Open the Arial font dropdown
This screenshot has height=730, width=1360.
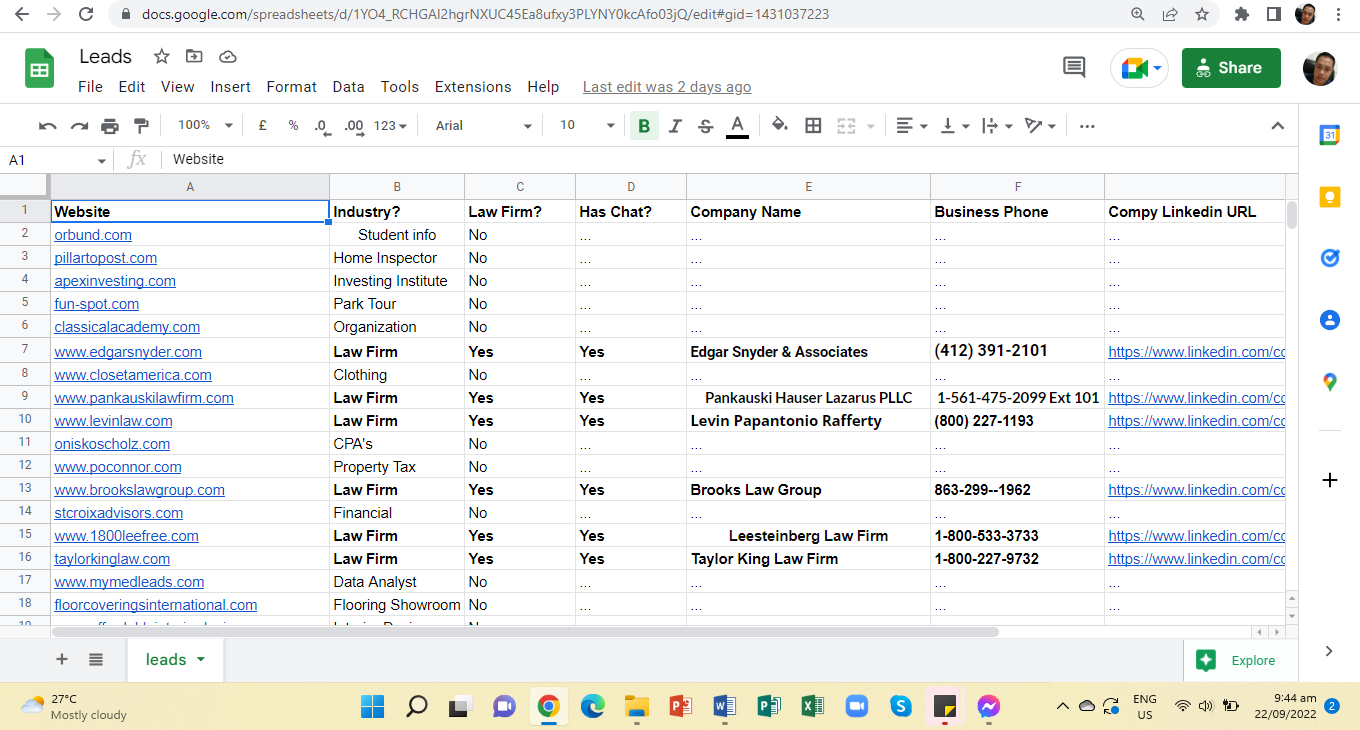484,126
